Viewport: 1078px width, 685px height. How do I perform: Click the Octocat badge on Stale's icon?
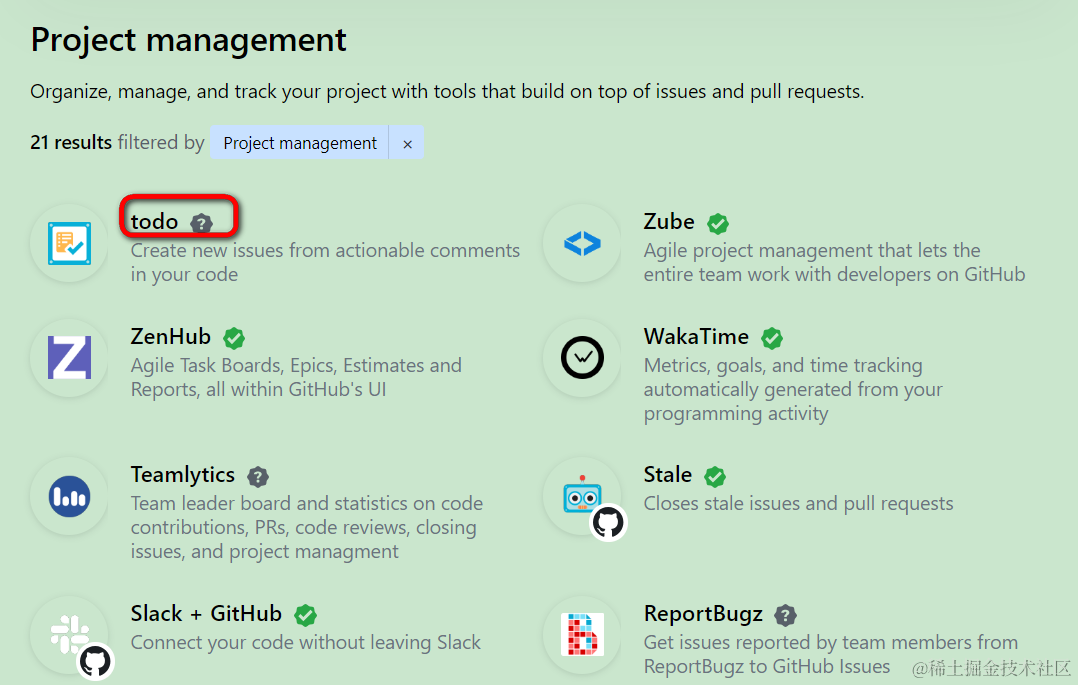coord(607,522)
